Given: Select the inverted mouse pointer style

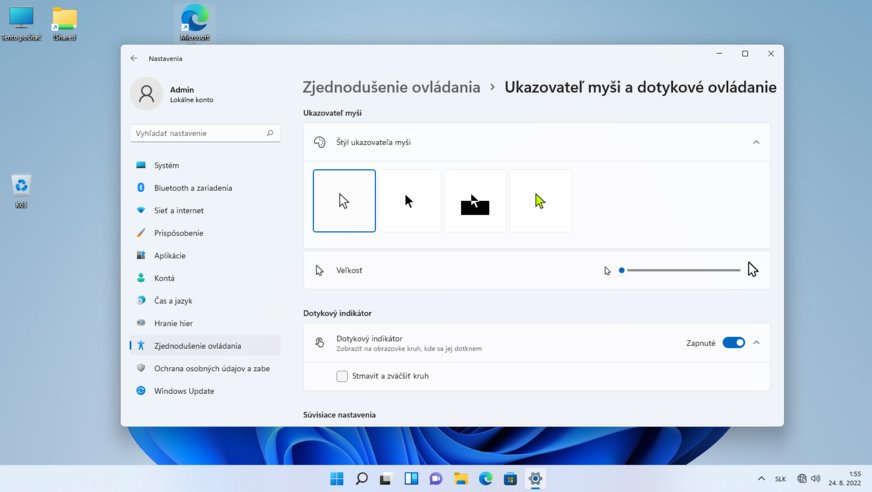Looking at the screenshot, I should click(475, 201).
